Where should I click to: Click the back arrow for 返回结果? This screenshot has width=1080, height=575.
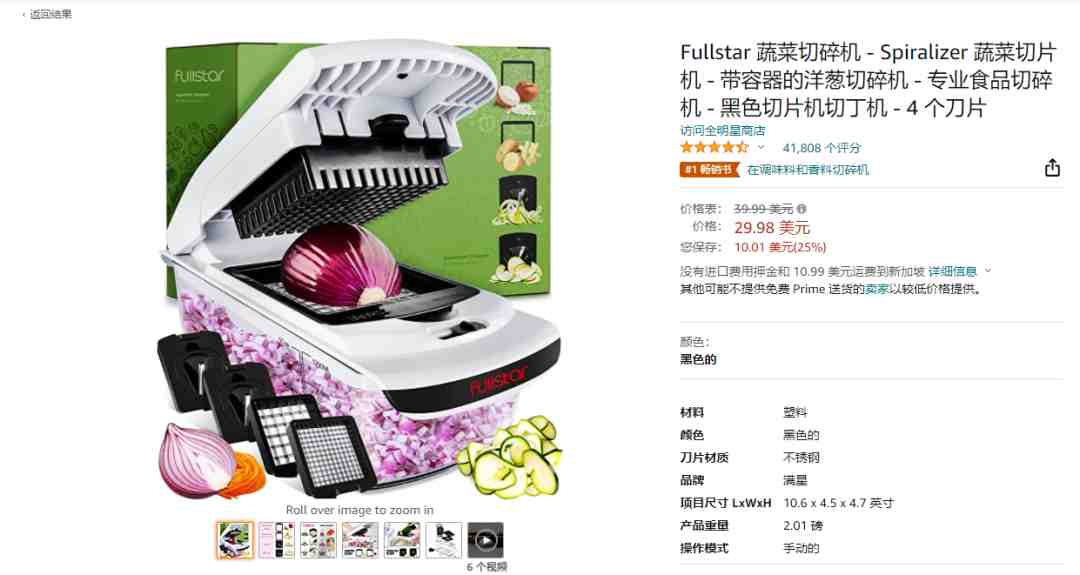[24, 14]
